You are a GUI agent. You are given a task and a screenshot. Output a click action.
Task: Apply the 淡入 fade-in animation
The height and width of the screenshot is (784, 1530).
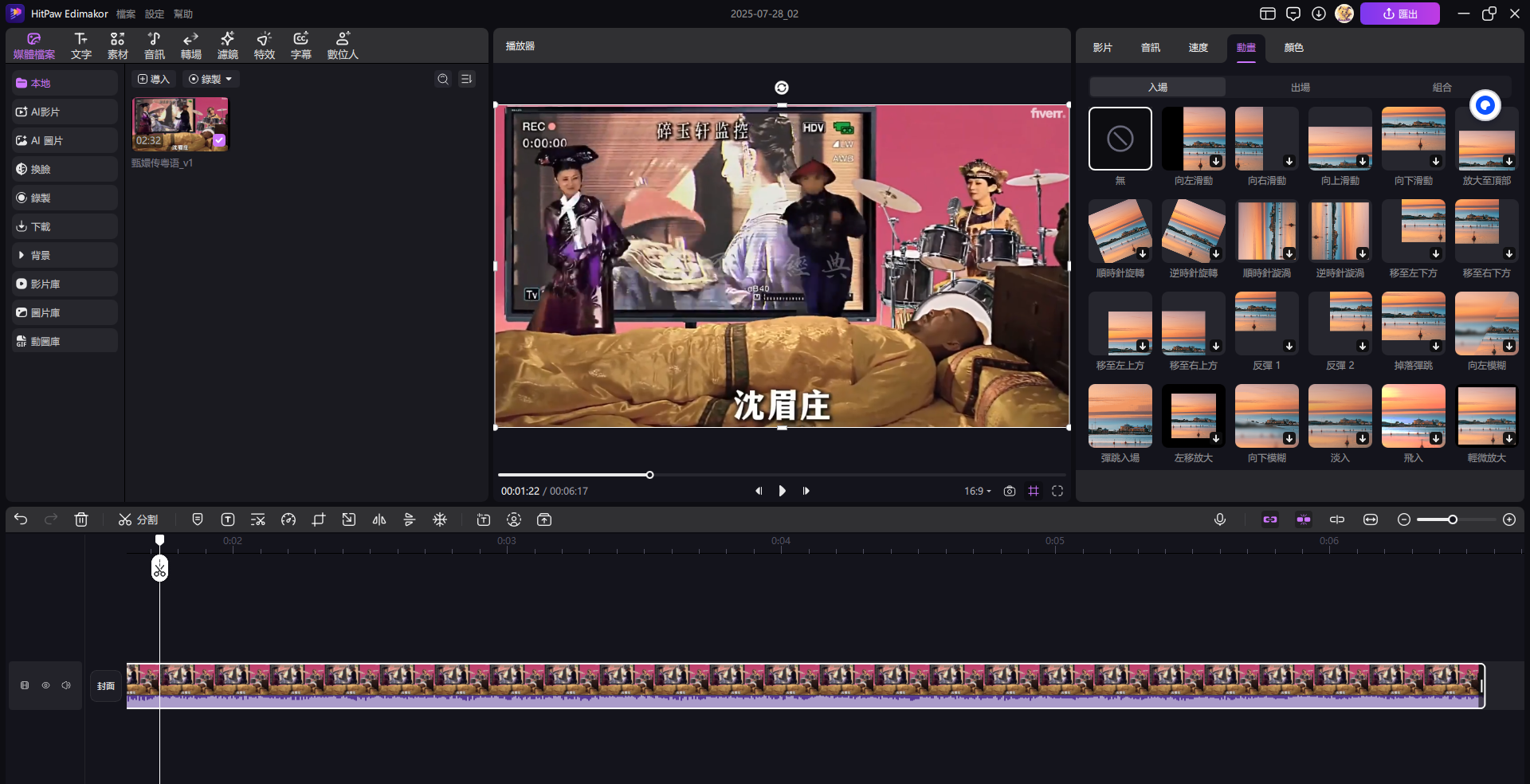pos(1340,416)
